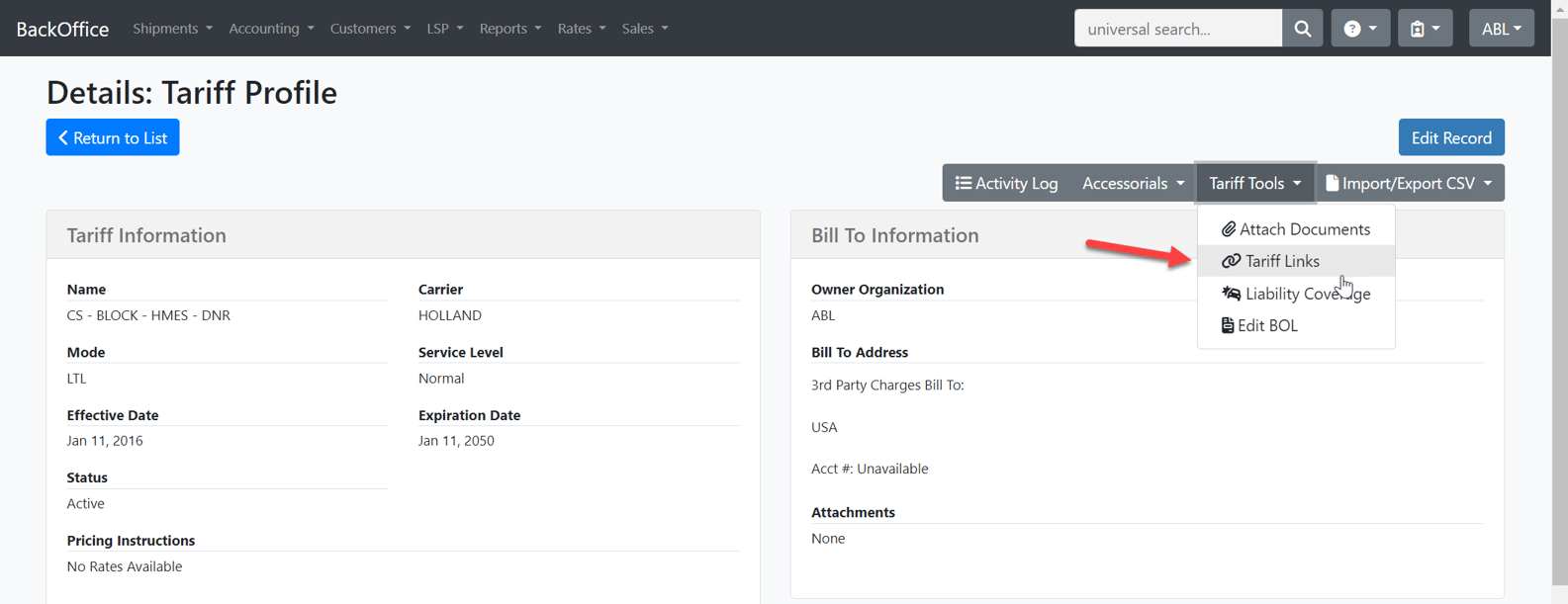Expand the Shipments dropdown menu
This screenshot has width=1568, height=604.
(x=172, y=29)
